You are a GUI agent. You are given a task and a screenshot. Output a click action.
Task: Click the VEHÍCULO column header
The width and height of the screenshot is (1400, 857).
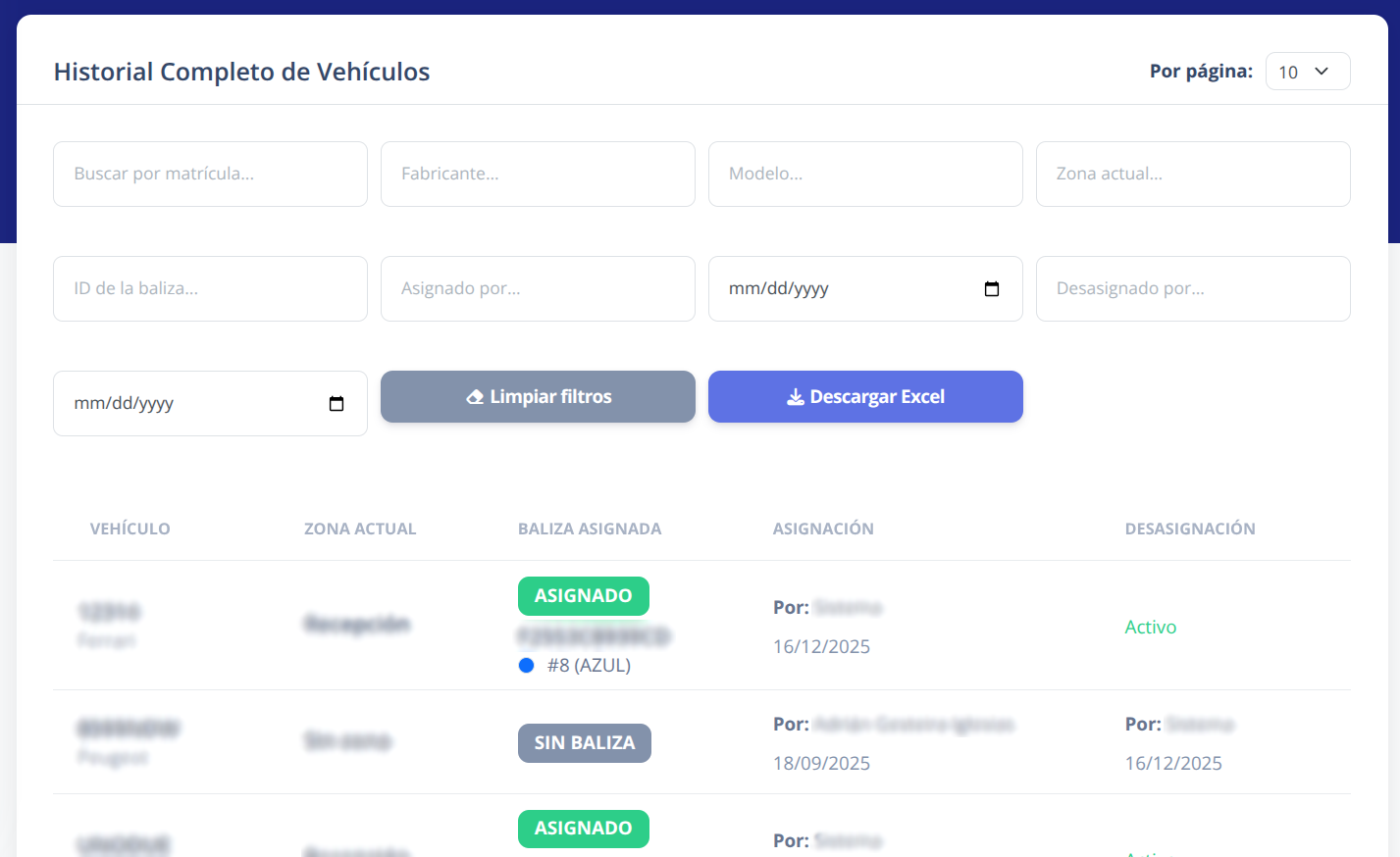click(130, 529)
